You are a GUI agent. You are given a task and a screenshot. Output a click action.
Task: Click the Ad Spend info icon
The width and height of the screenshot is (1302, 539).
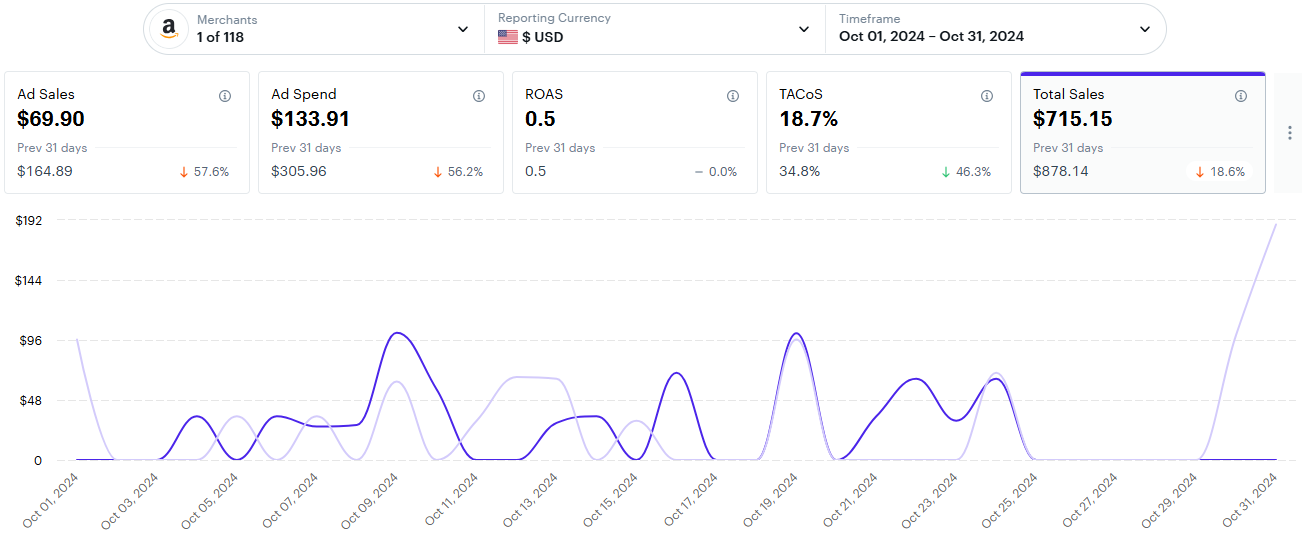coord(479,96)
